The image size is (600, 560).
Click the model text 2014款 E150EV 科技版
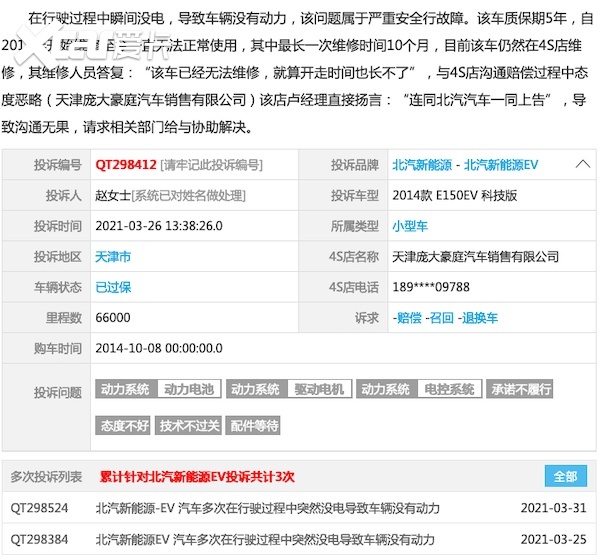point(455,196)
